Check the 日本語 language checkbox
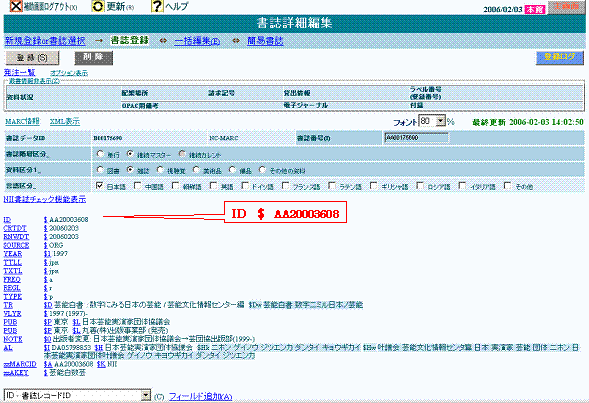This screenshot has height=403, width=589. [x=100, y=186]
